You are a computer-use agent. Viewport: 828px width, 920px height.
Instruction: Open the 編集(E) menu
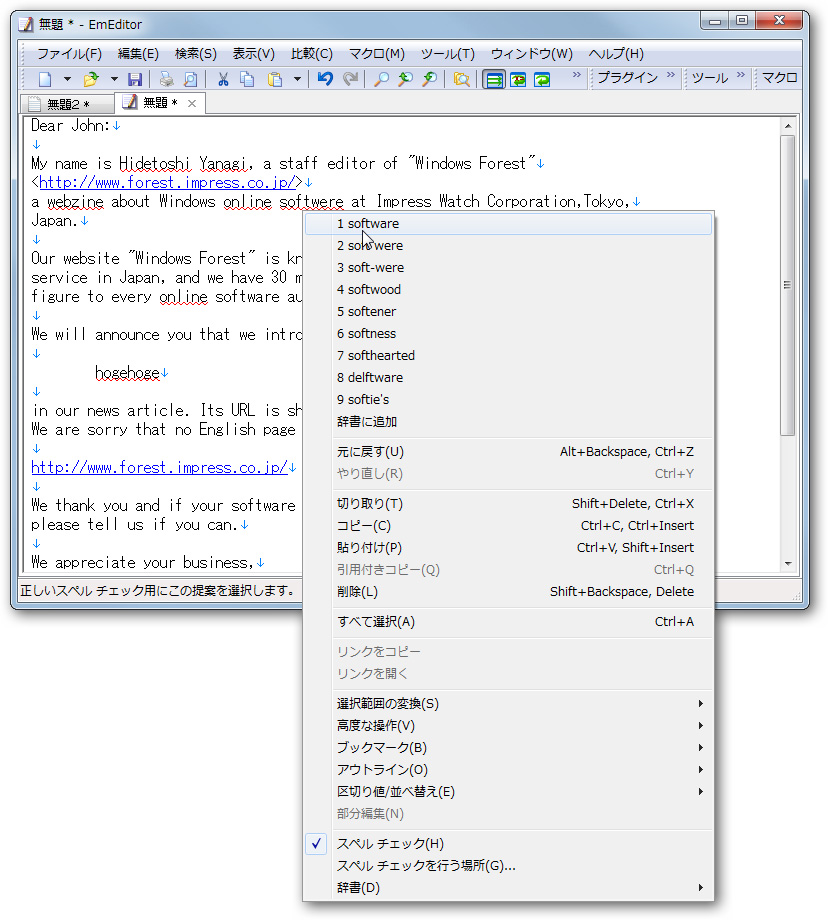click(x=138, y=54)
